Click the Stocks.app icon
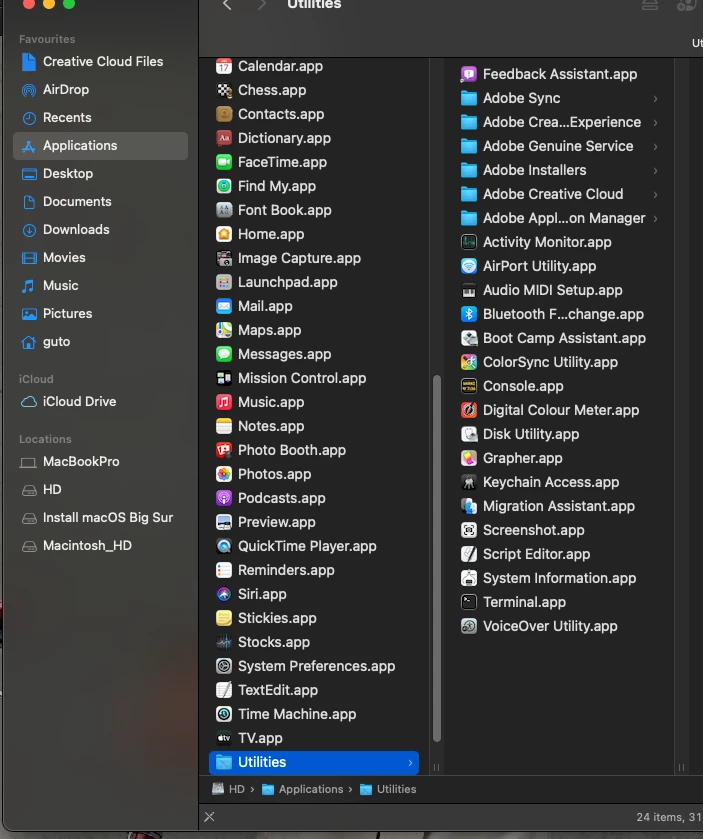 224,642
